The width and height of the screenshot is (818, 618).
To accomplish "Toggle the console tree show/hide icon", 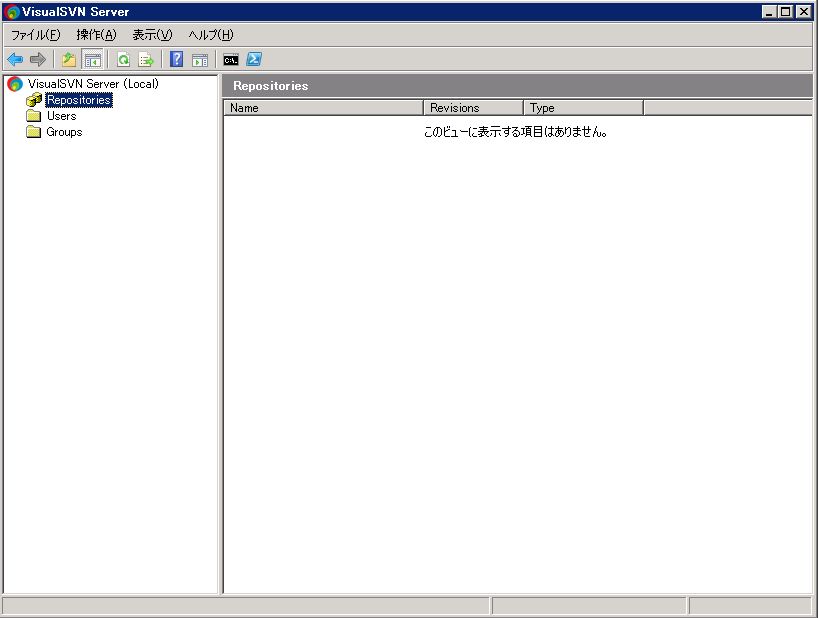I will pos(93,60).
